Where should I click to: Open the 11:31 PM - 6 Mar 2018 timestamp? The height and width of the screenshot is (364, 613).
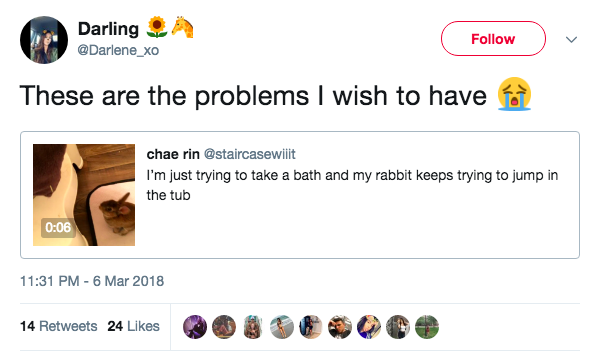92,281
